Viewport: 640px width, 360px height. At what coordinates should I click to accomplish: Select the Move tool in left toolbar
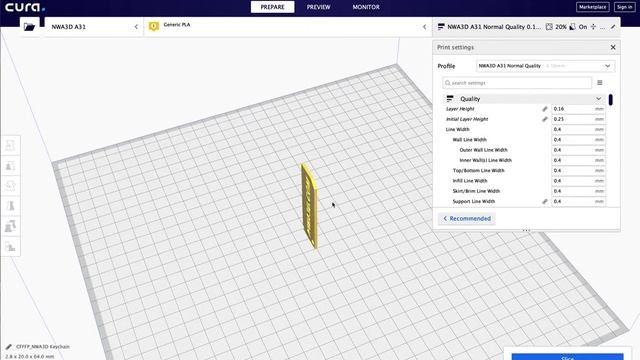(x=10, y=145)
